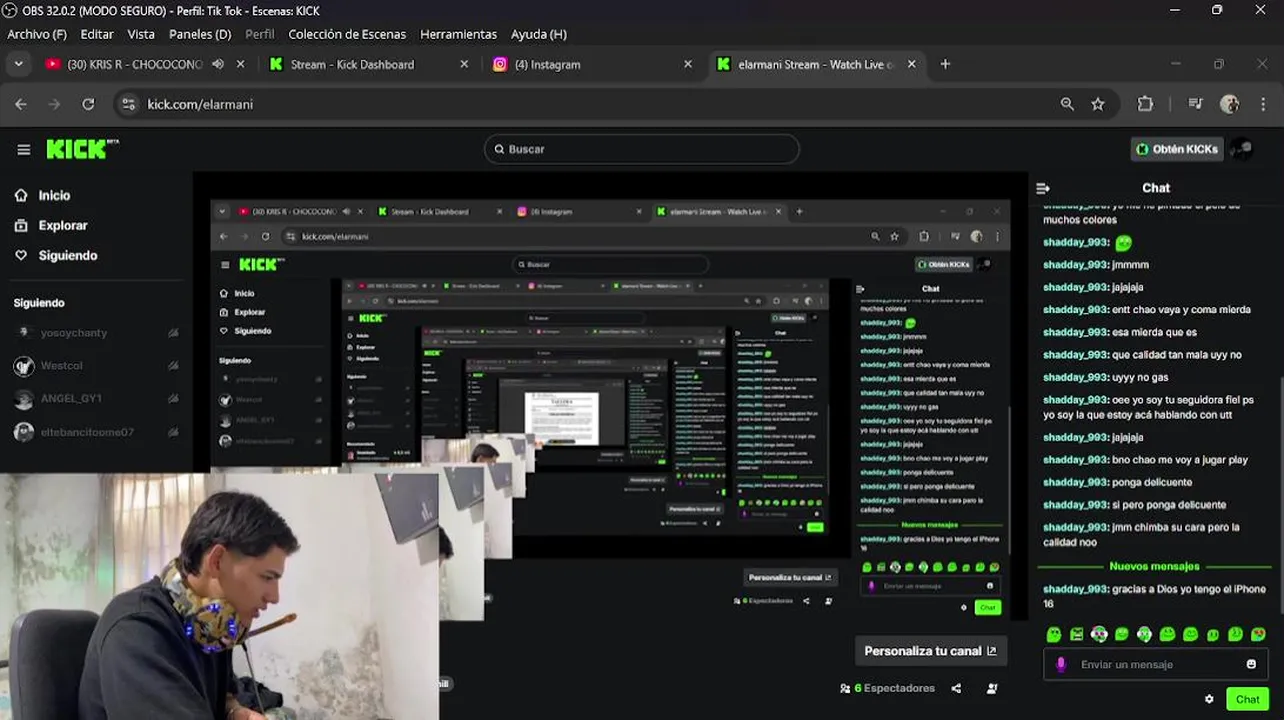Image resolution: width=1284 pixels, height=720 pixels.
Task: Click the person icon next to share
Action: 992,688
